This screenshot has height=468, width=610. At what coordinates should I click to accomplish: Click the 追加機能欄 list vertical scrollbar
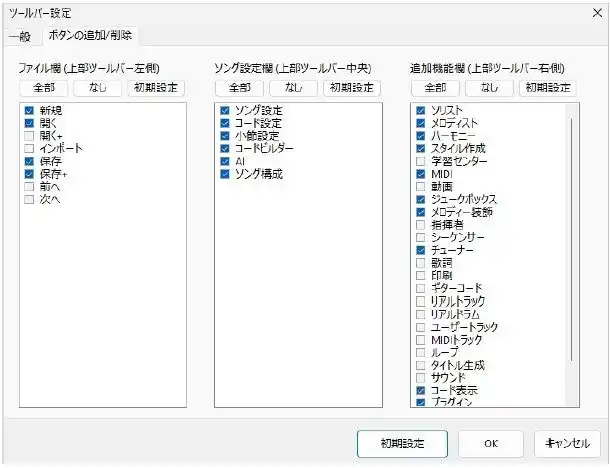(573, 250)
